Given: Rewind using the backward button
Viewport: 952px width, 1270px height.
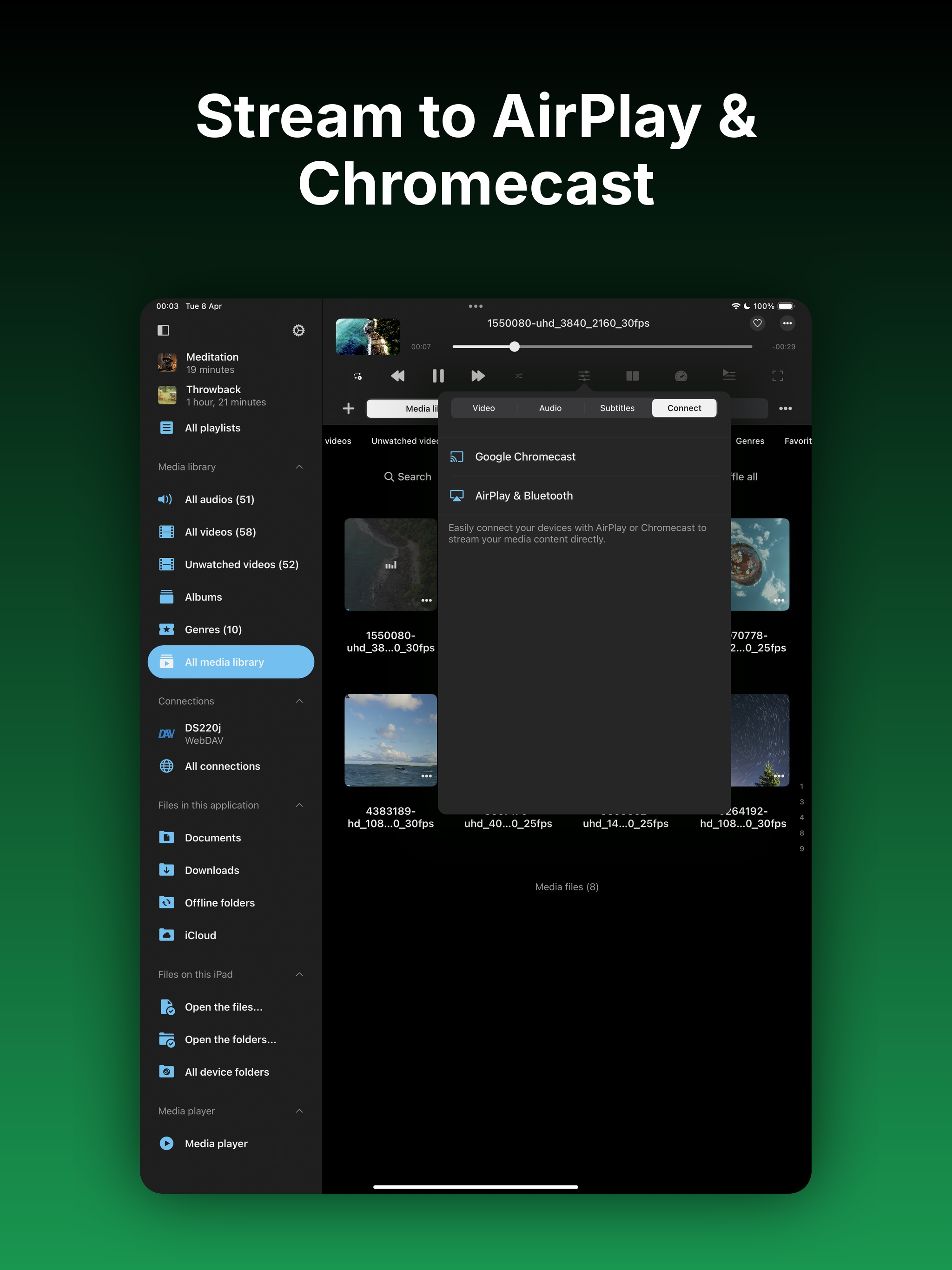Looking at the screenshot, I should 397,376.
